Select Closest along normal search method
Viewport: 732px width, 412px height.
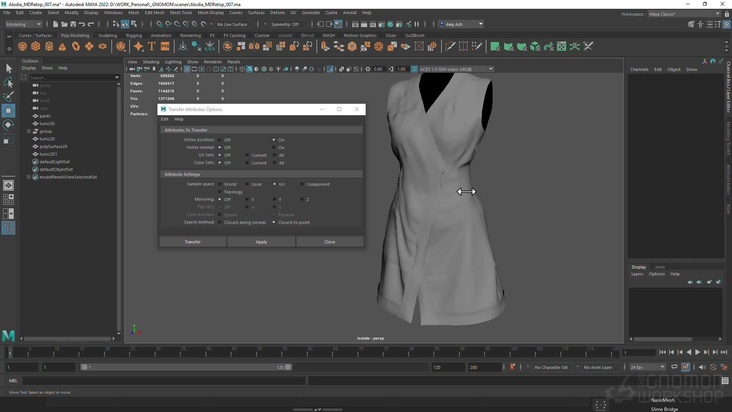pos(220,223)
